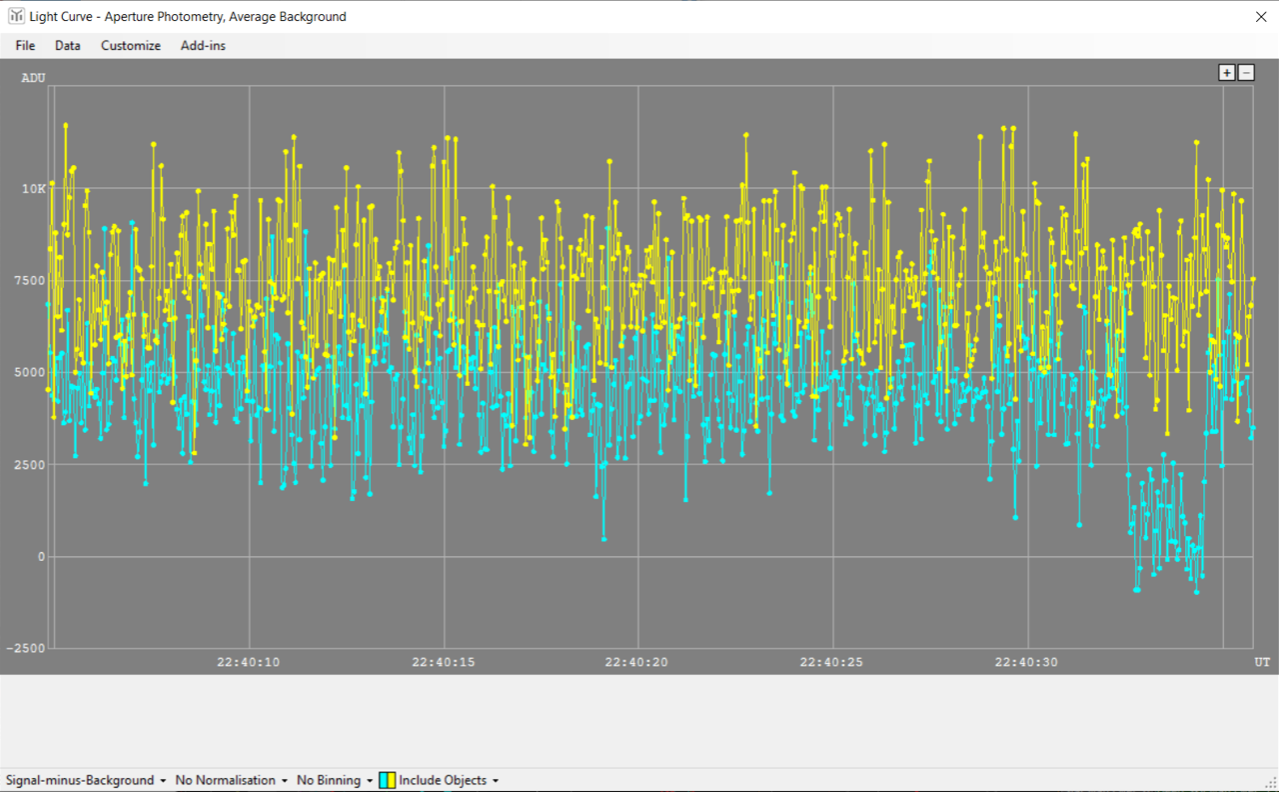Image resolution: width=1279 pixels, height=792 pixels.
Task: Open the Add-ins menu
Action: click(x=203, y=46)
